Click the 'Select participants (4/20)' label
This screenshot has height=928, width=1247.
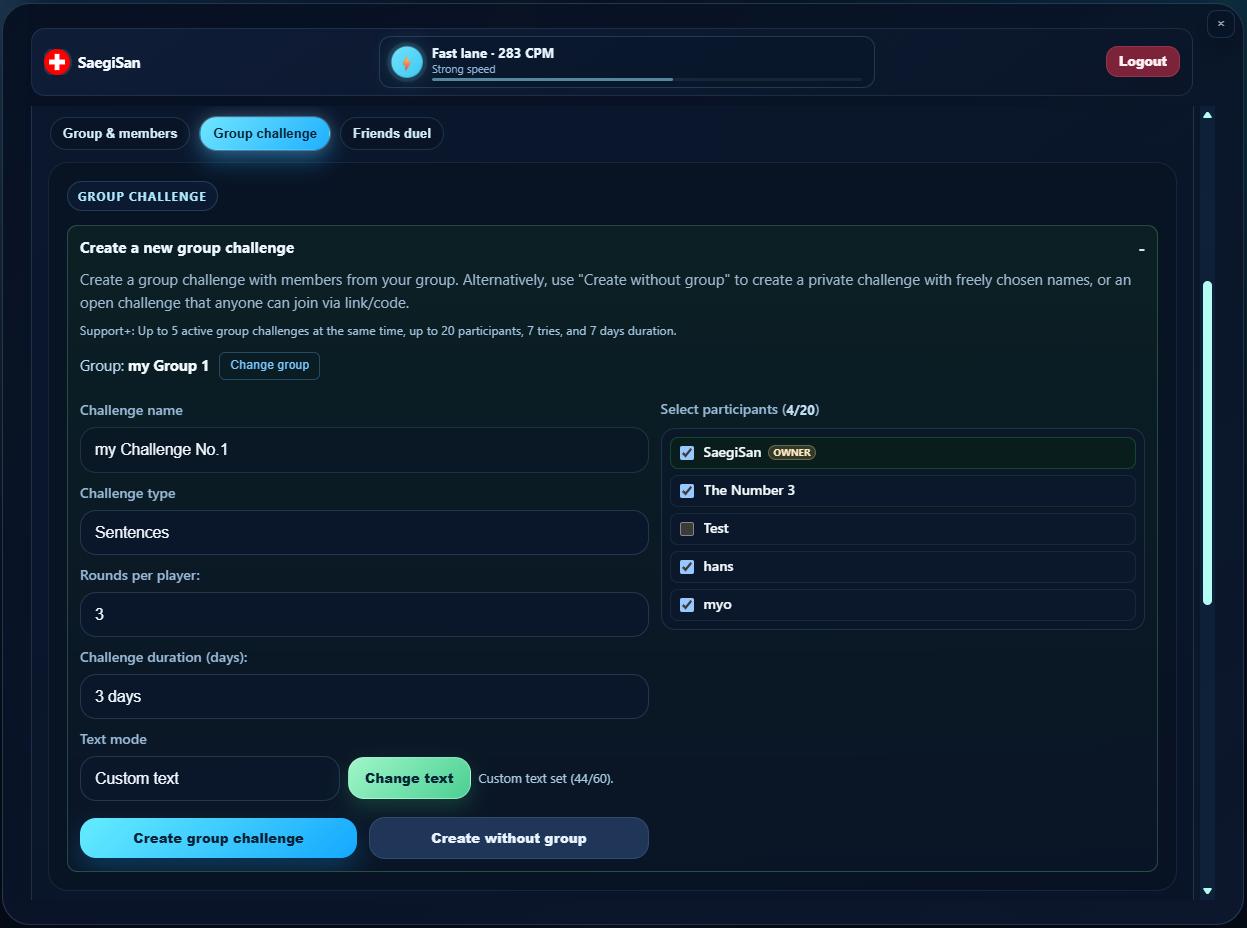click(x=740, y=409)
